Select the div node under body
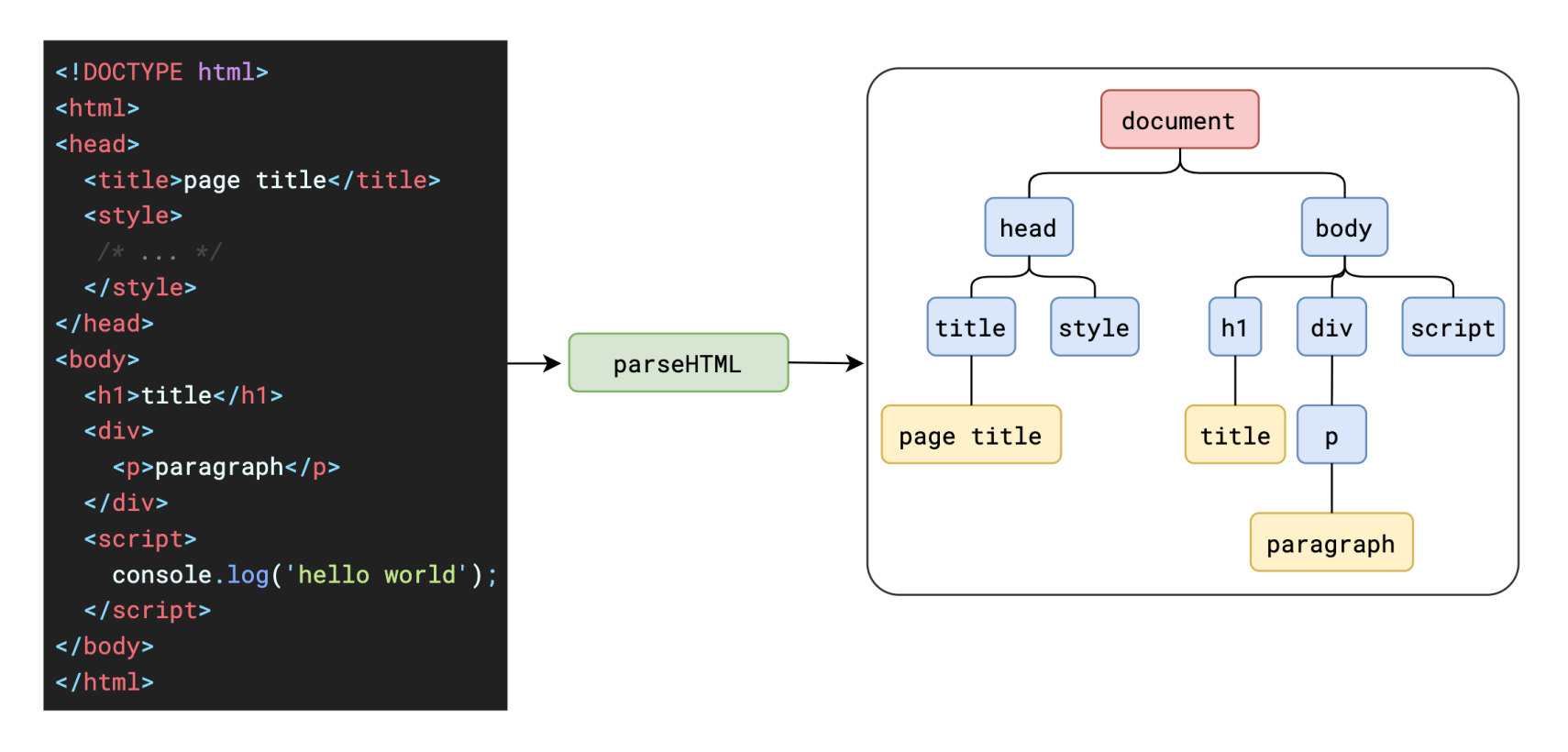 click(x=1331, y=326)
